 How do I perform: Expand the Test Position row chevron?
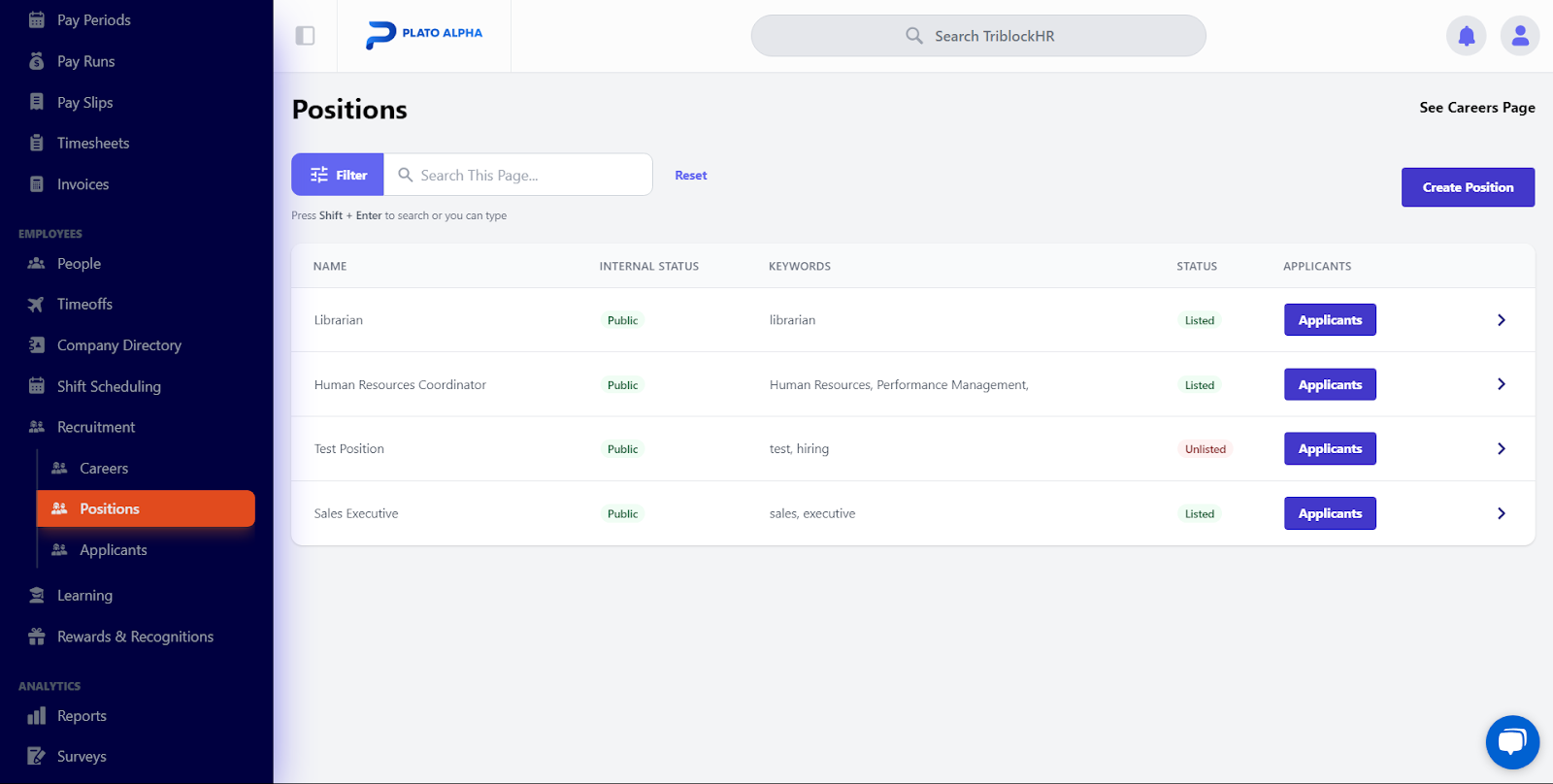pyautogui.click(x=1502, y=448)
